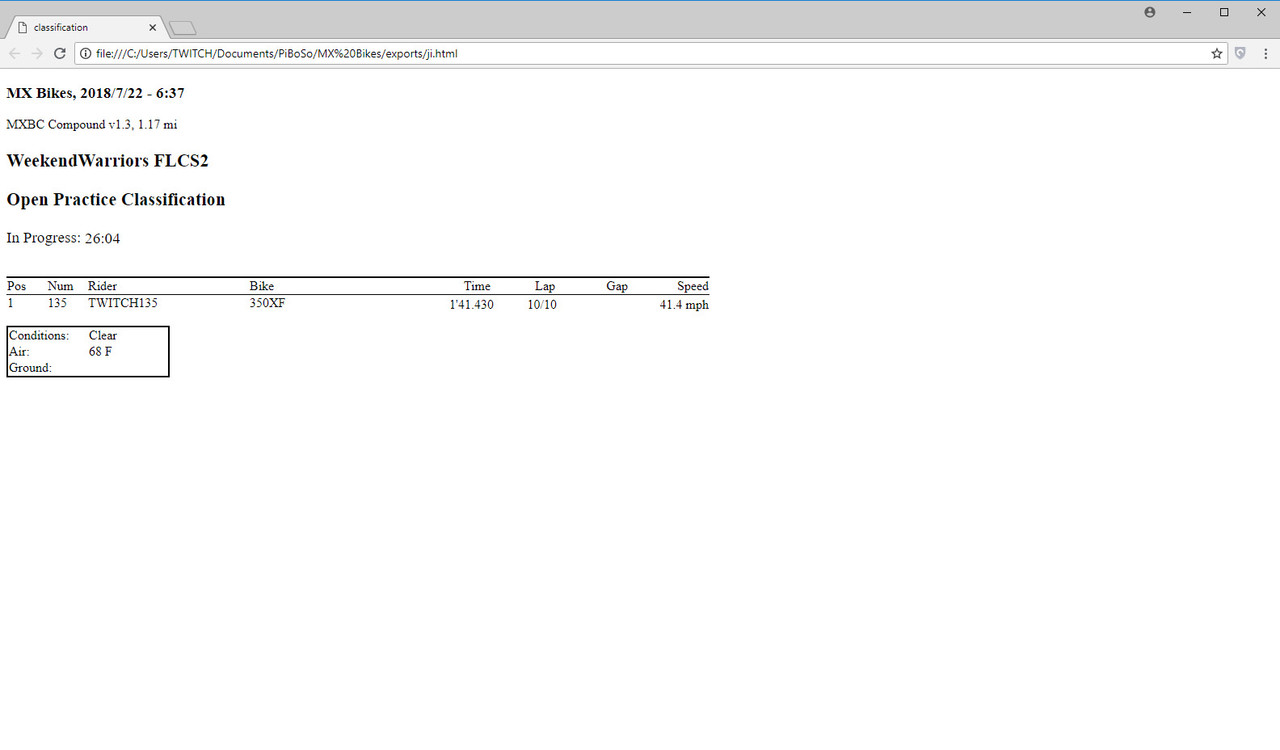
Task: Click the 'MX Bikes, 2018/7/22 - 6:37' heading
Action: pyautogui.click(x=95, y=93)
